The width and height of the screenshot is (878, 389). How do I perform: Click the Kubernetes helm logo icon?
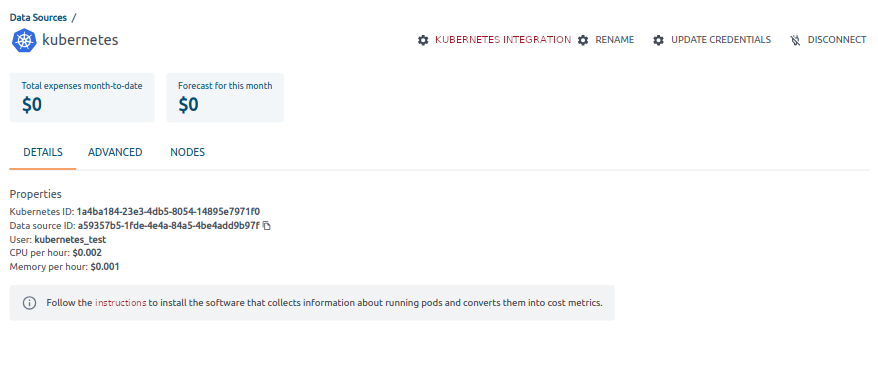coord(24,40)
